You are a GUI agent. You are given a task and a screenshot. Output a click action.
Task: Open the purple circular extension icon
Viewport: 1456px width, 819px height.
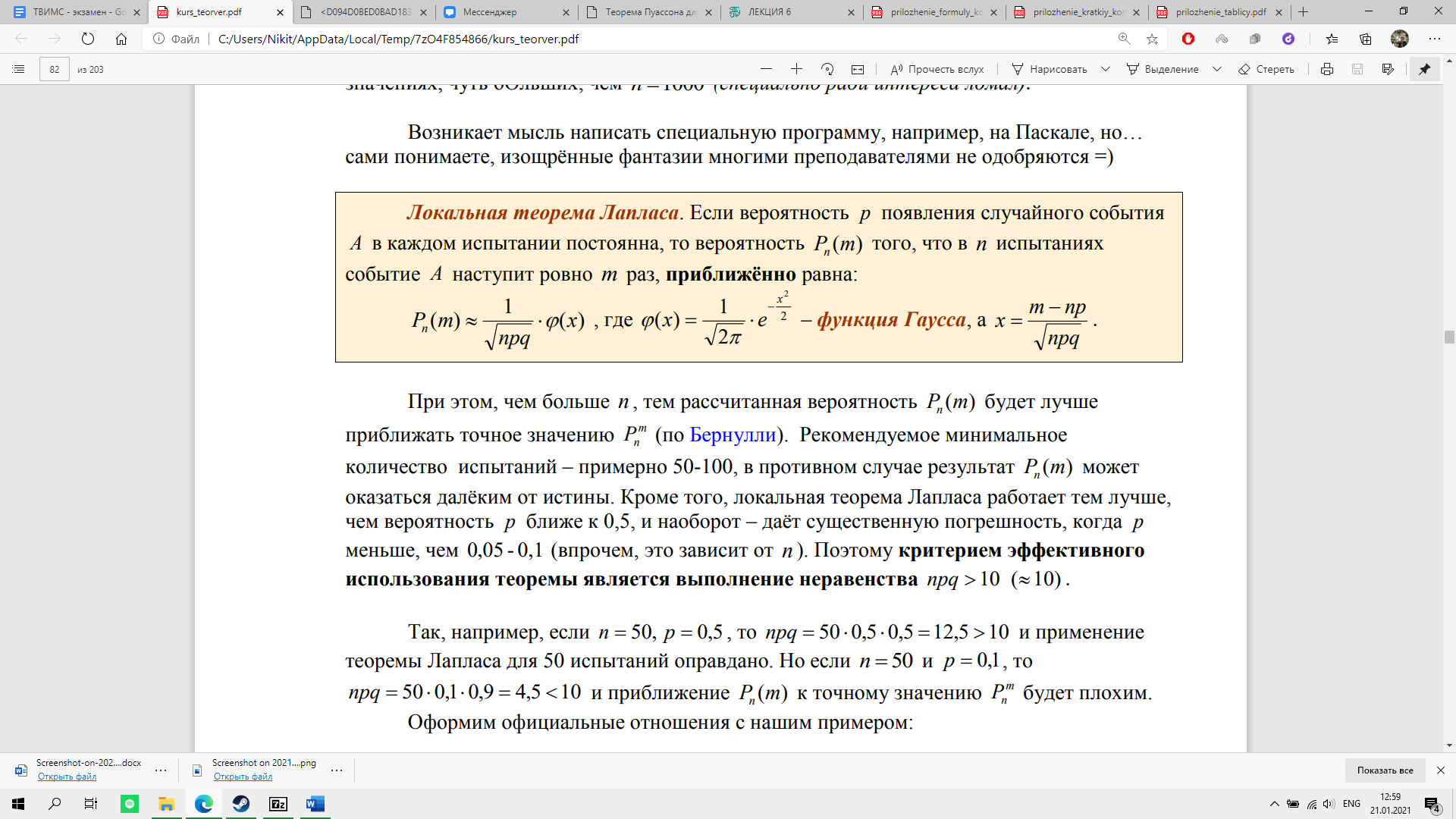pos(1288,39)
